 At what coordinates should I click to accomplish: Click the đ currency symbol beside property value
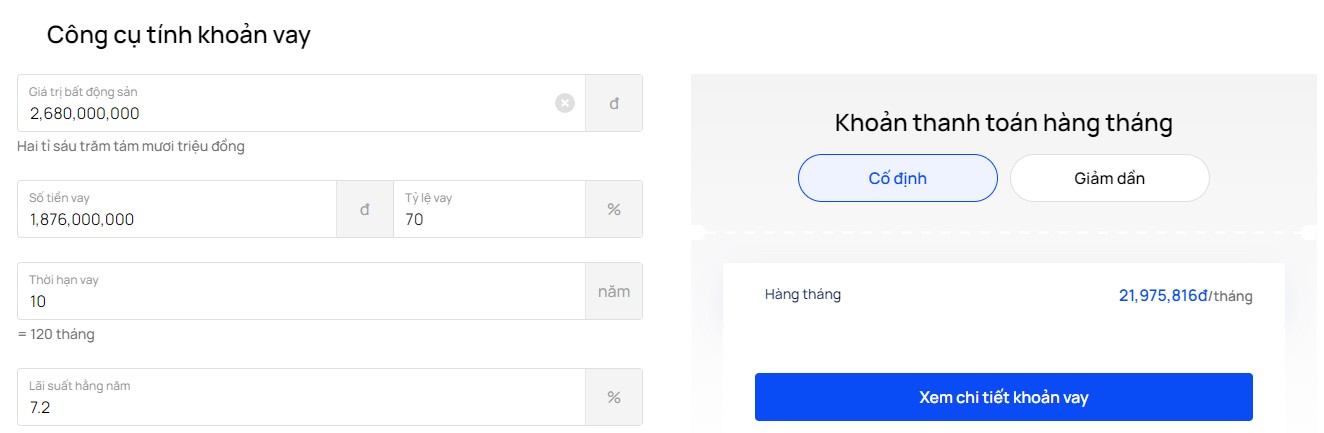pyautogui.click(x=614, y=103)
